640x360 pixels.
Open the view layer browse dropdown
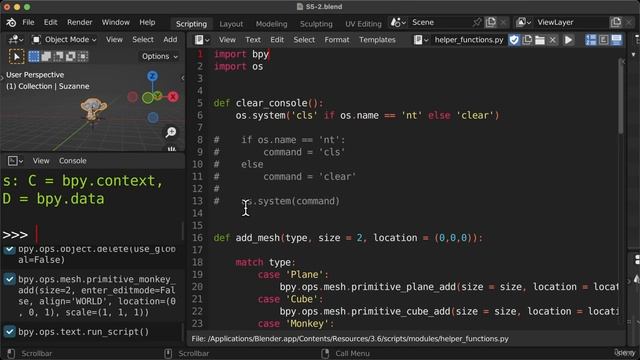(523, 22)
